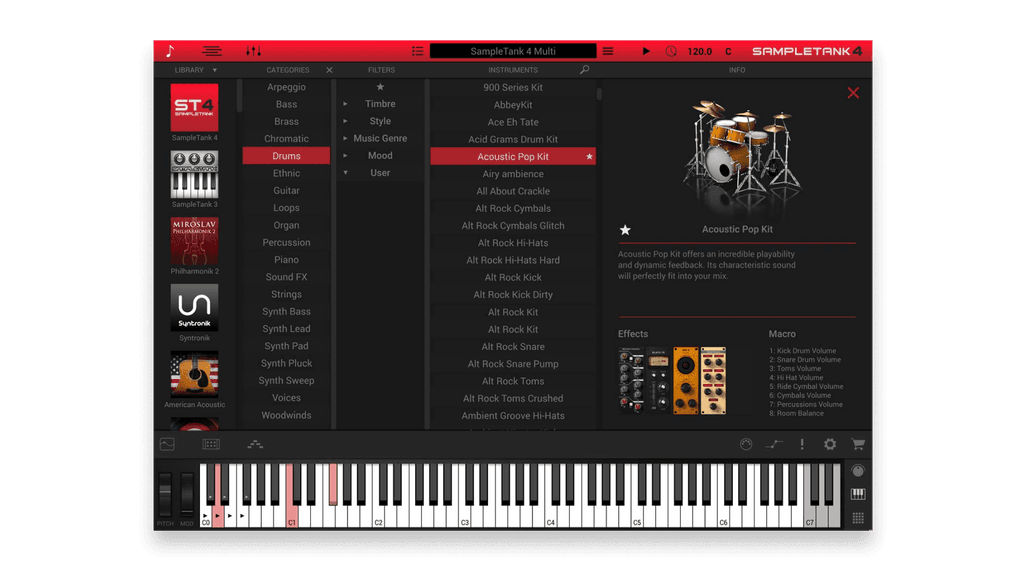Open SampleTank settings with the gear icon
Image resolution: width=1024 pixels, height=576 pixels.
click(x=829, y=444)
